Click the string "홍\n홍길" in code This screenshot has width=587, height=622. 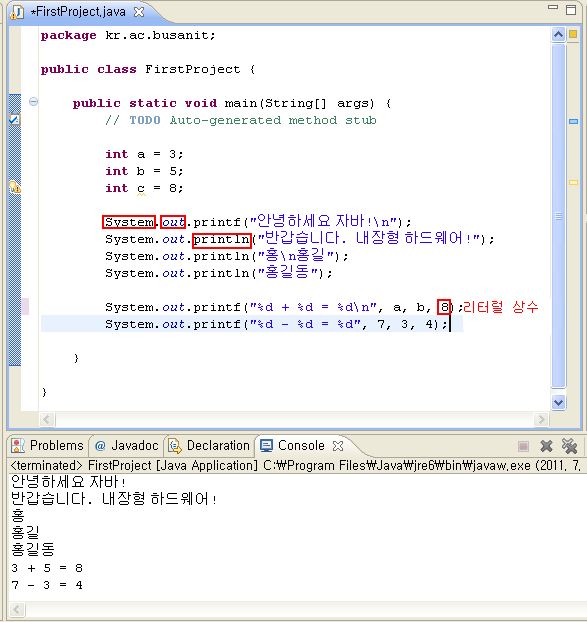[299, 256]
